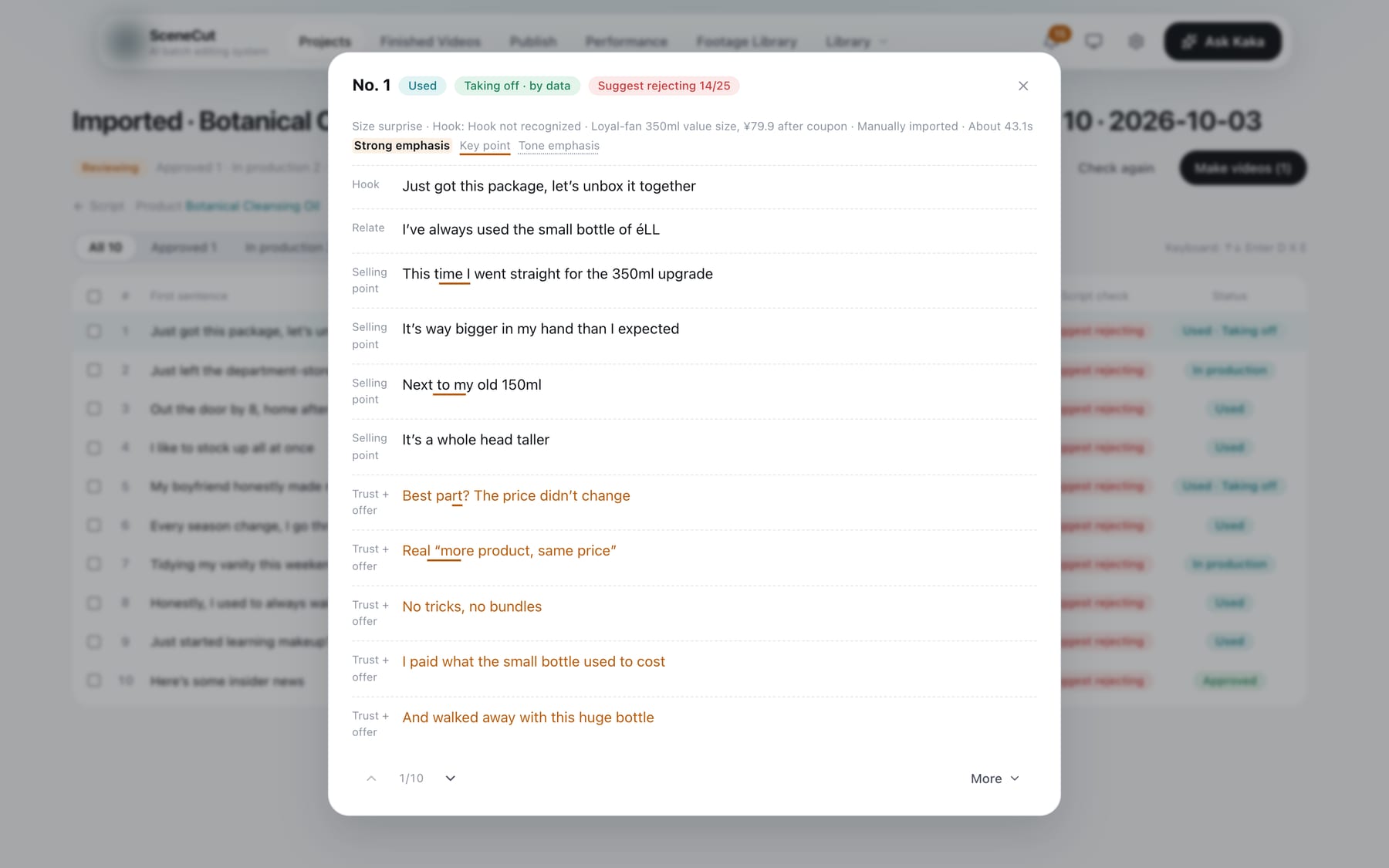Open Projects tab in background nav
The image size is (1389, 868).
click(325, 42)
